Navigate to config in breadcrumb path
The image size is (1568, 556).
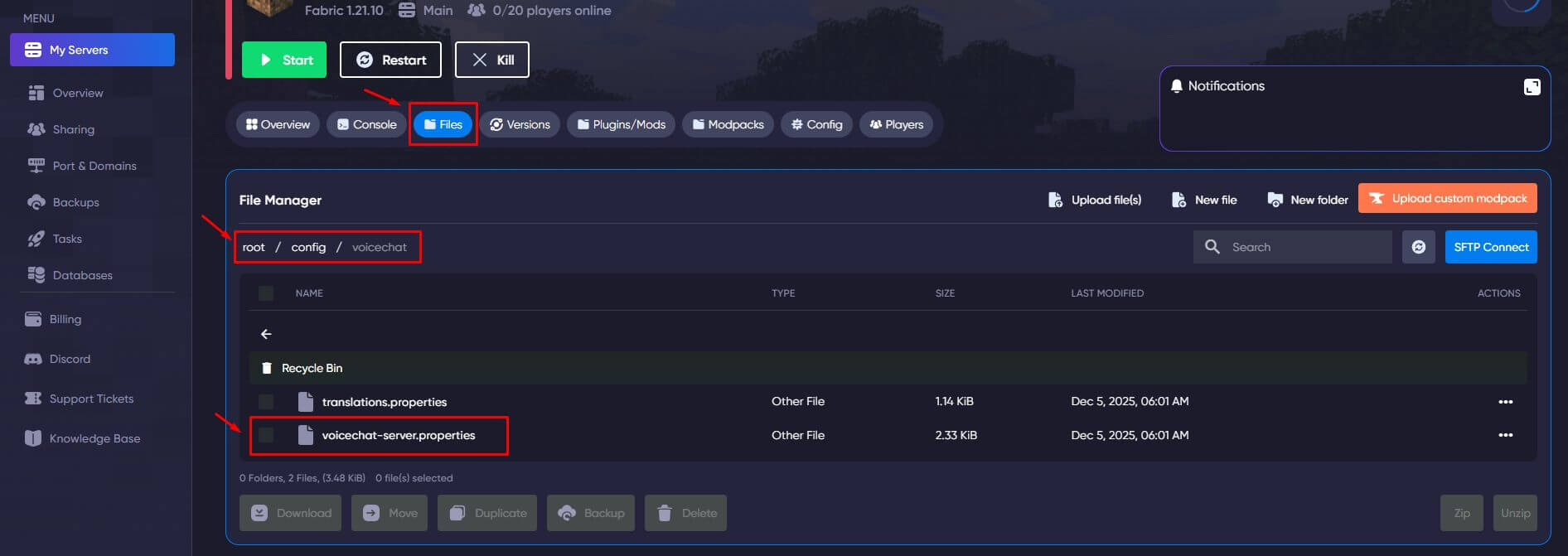click(x=308, y=247)
